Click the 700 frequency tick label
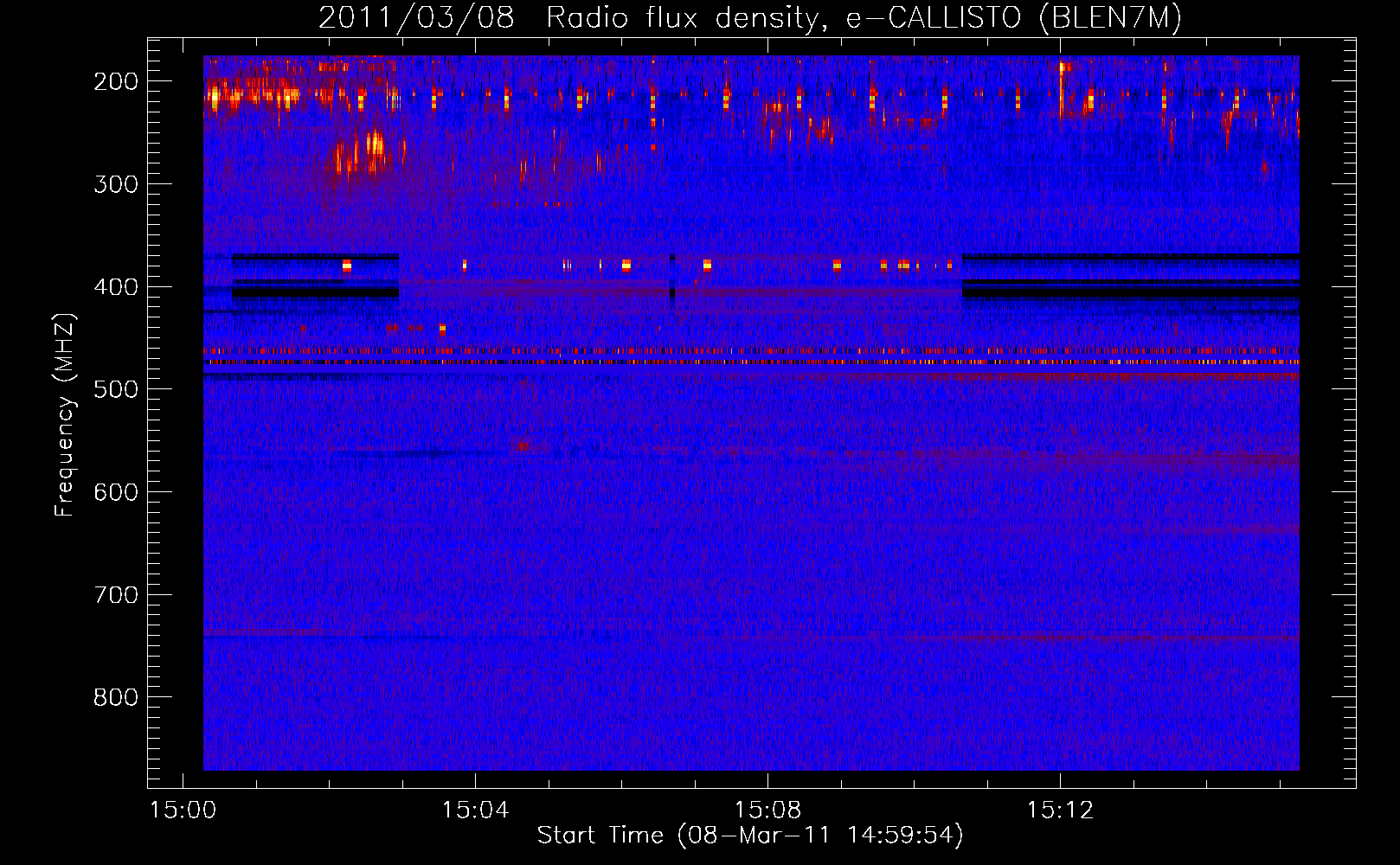Viewport: 1400px width, 865px height. tap(116, 595)
